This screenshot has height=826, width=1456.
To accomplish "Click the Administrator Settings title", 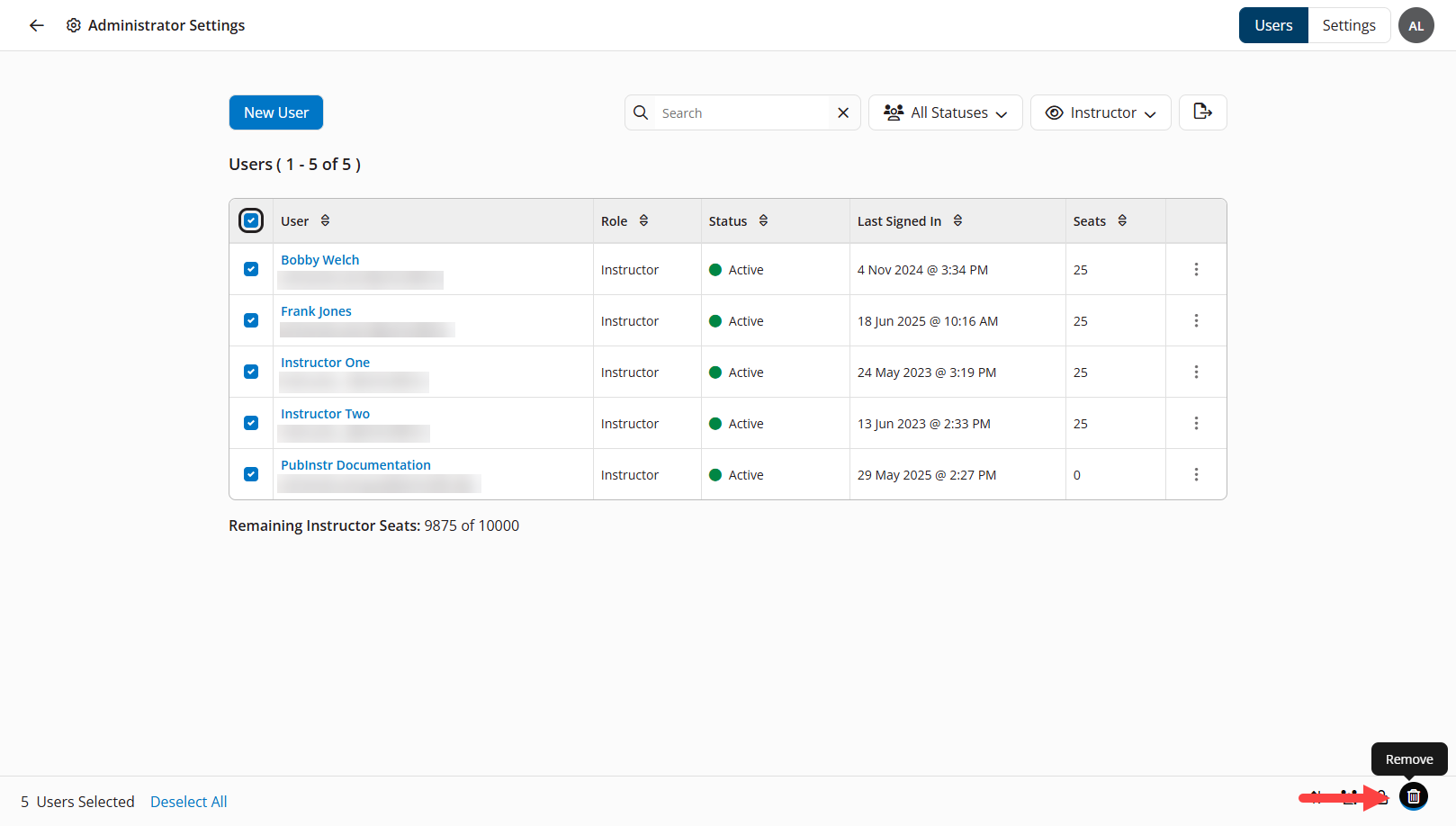I will point(166,25).
